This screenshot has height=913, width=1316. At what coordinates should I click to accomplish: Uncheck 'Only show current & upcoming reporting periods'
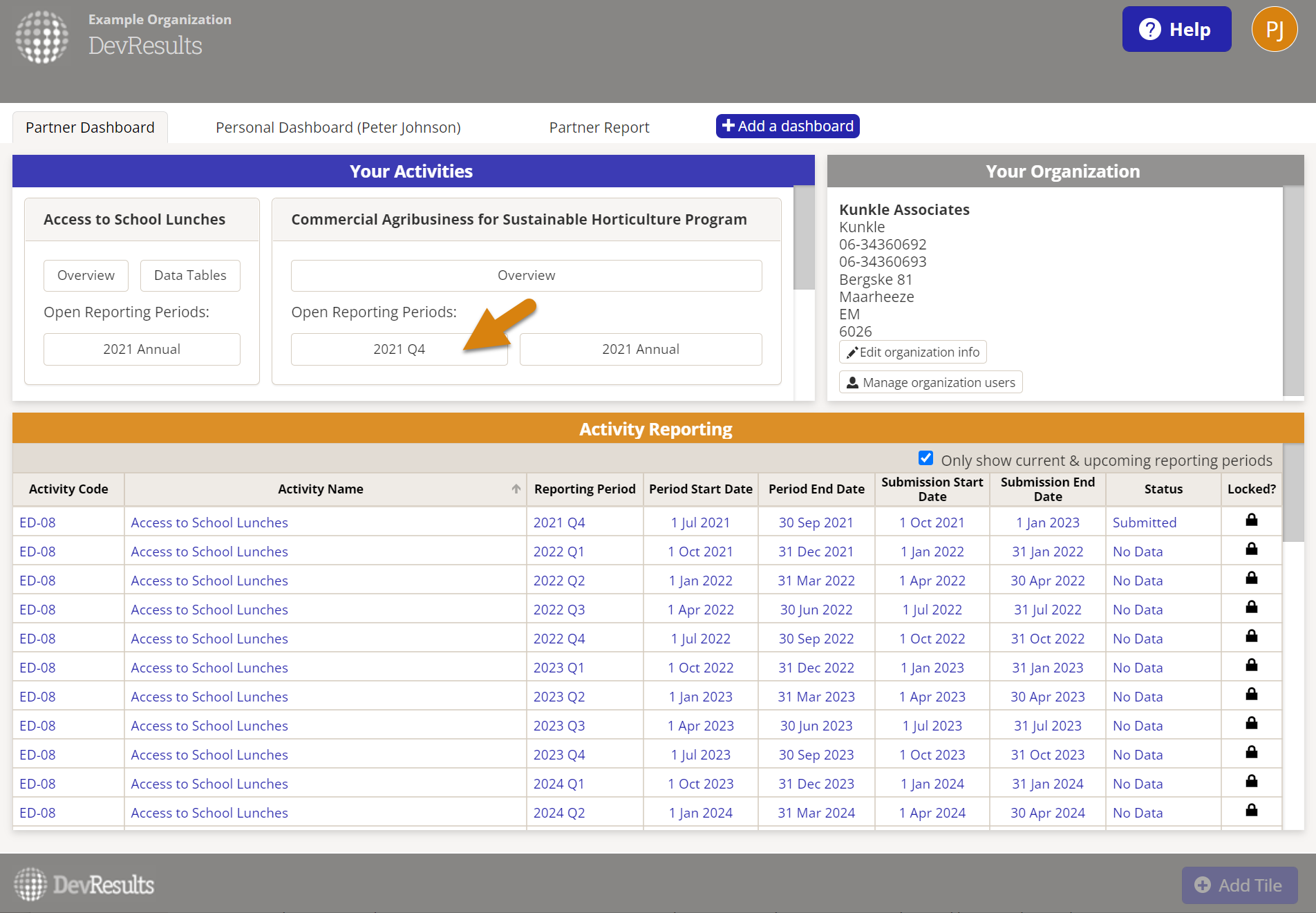pyautogui.click(x=925, y=458)
